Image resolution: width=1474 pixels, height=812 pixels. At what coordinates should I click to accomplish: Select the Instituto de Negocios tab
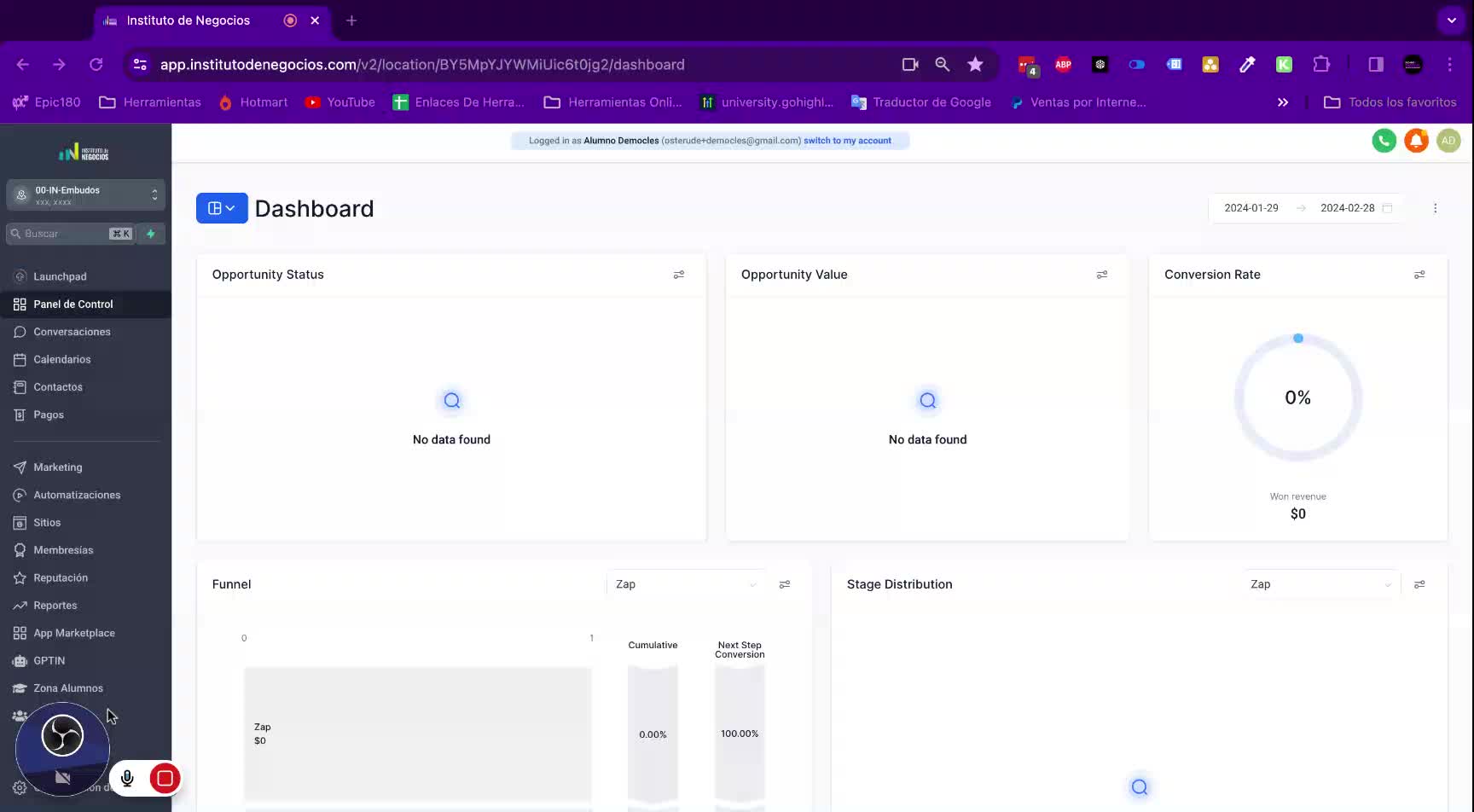[x=213, y=20]
